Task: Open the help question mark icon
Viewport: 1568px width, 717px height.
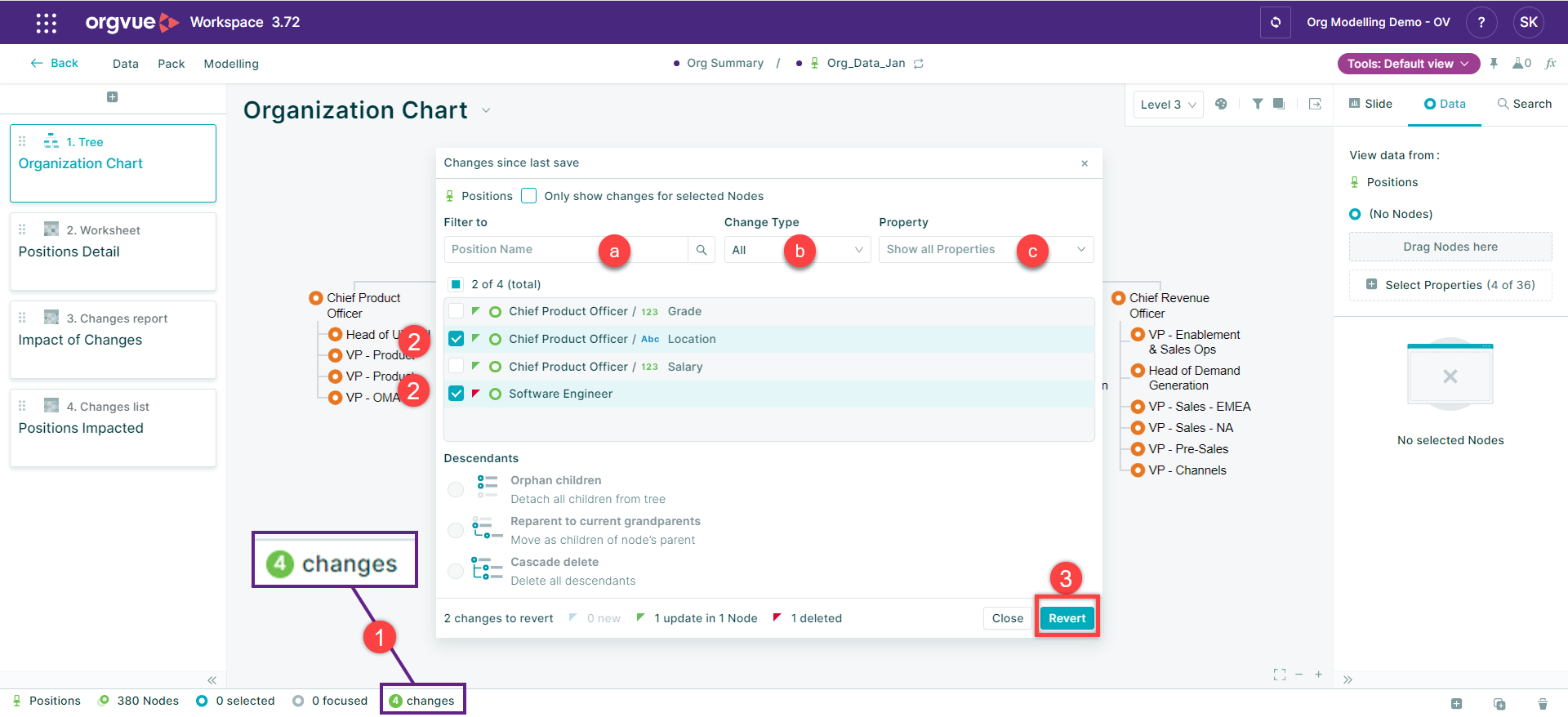Action: tap(1481, 22)
